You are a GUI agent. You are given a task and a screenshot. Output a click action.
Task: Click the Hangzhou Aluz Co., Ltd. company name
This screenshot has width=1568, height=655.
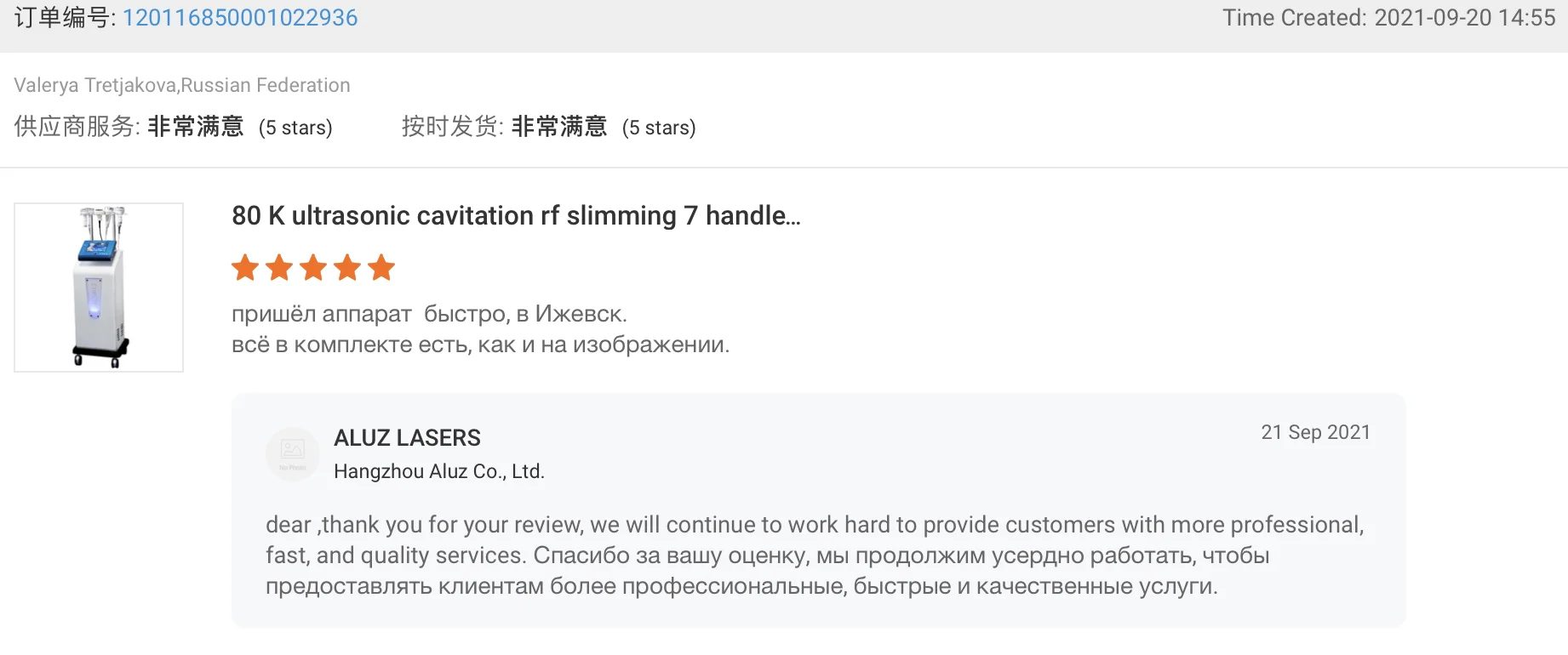pos(438,471)
